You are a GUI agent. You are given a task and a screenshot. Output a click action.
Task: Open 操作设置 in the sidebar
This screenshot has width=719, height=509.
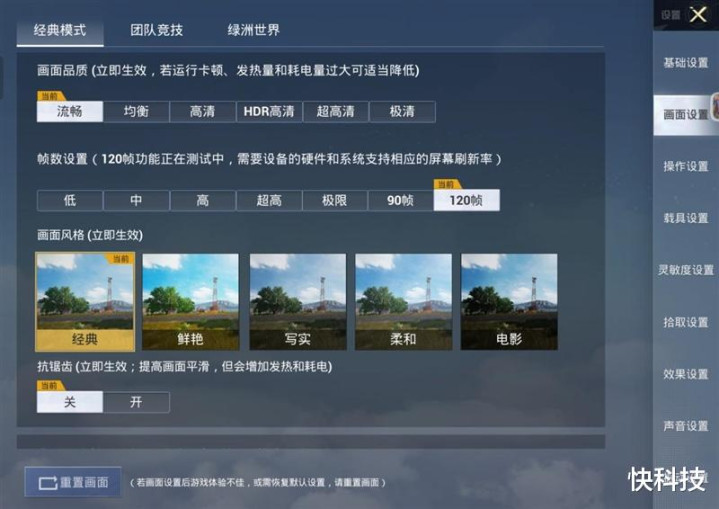(686, 166)
